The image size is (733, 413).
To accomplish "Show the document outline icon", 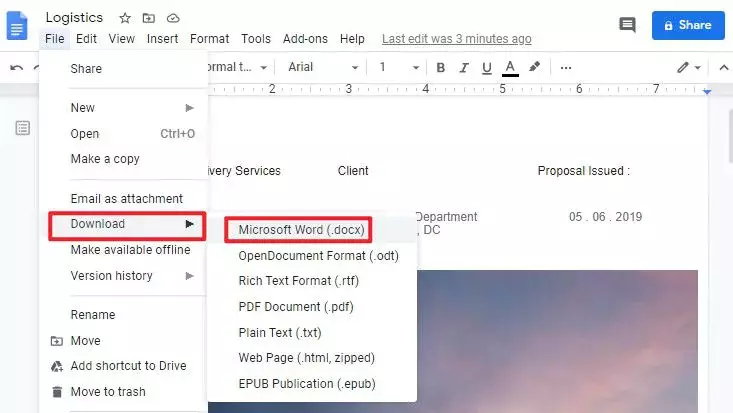I will pyautogui.click(x=22, y=128).
